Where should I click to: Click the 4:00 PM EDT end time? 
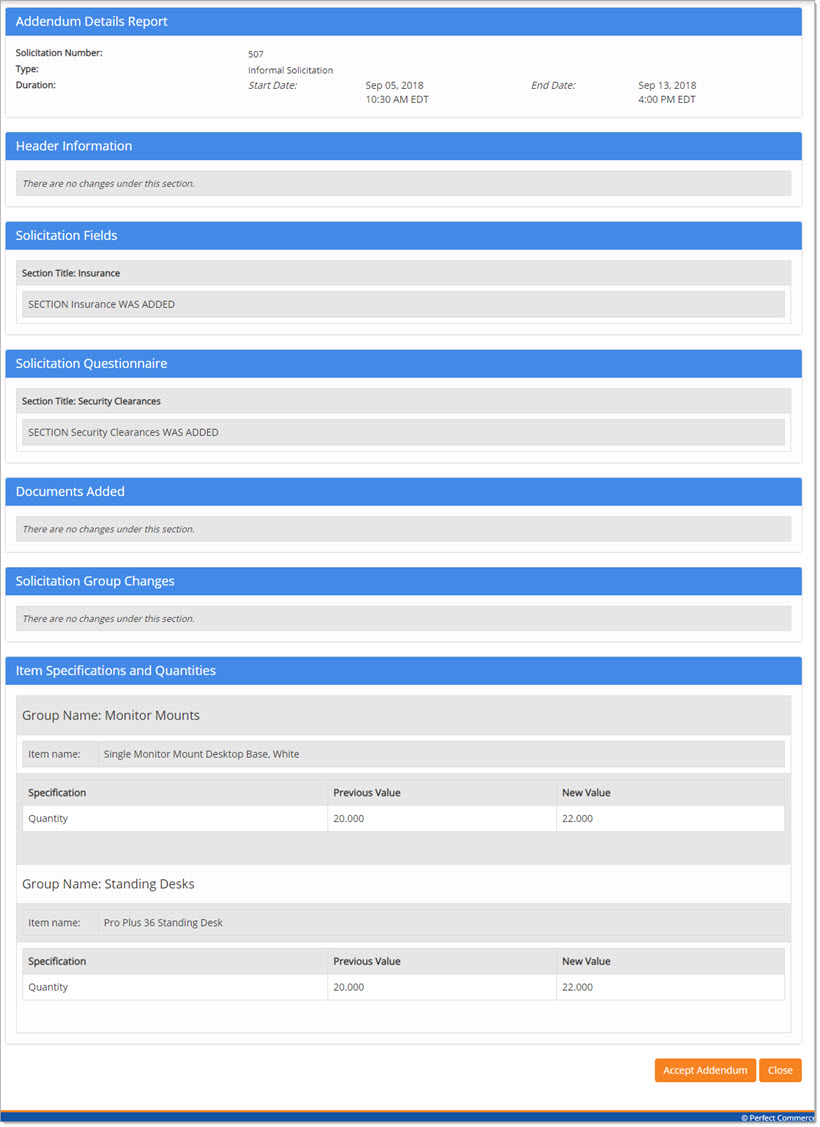(x=667, y=99)
